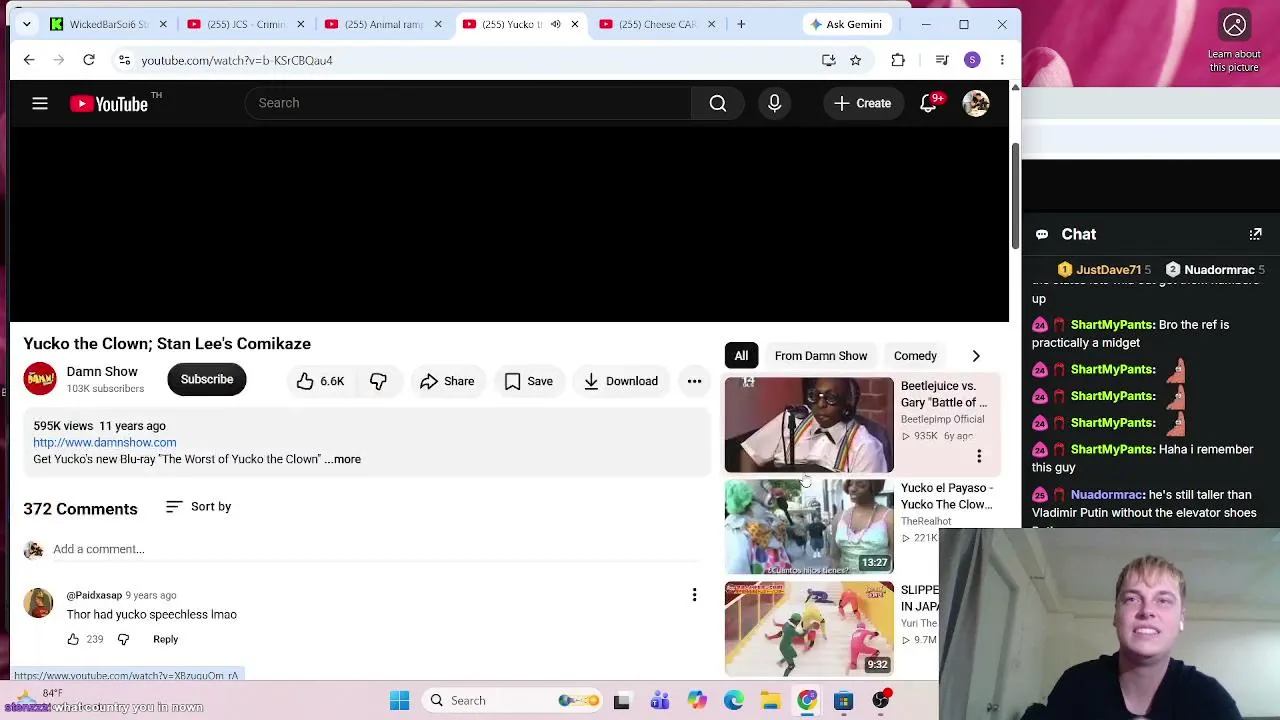The height and width of the screenshot is (720, 1280).
Task: Open the new tab plus button
Action: (741, 24)
